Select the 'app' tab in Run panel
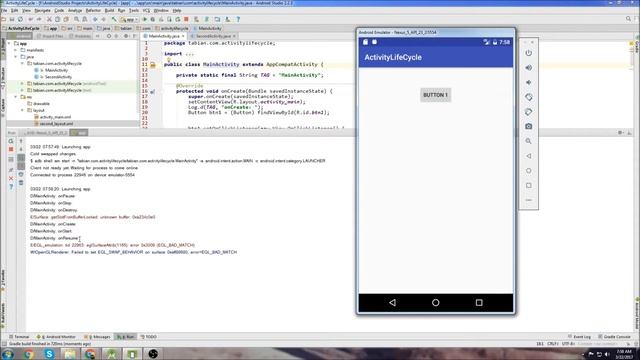640x360 pixels. tap(79, 133)
